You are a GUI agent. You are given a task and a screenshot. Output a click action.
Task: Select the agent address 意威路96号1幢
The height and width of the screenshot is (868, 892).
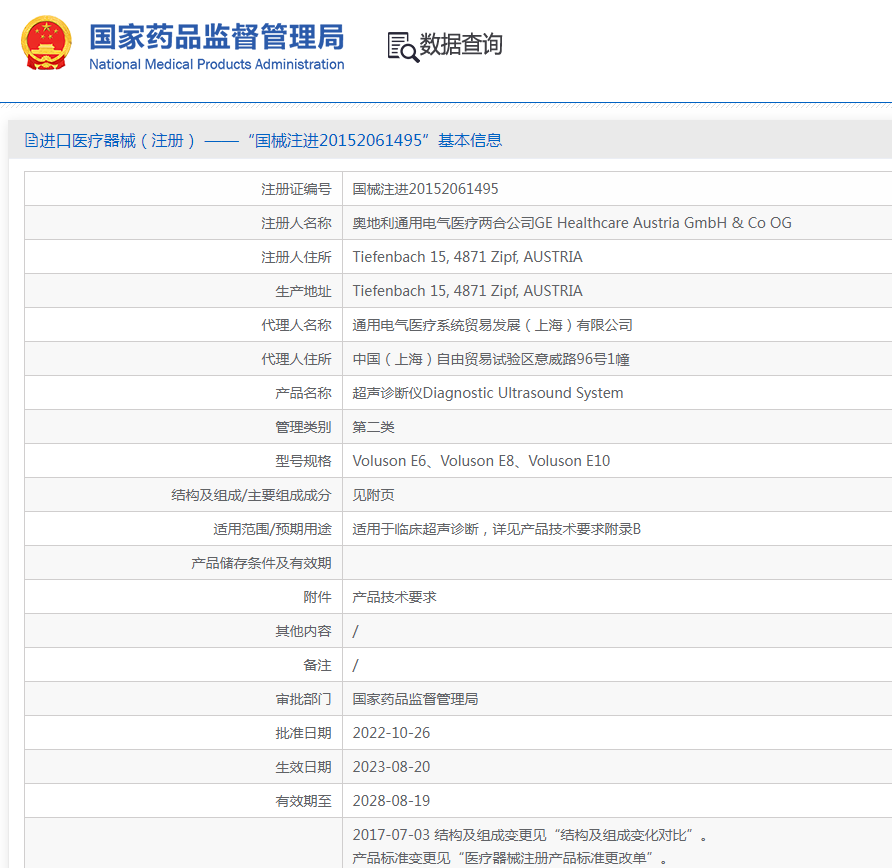tap(491, 359)
